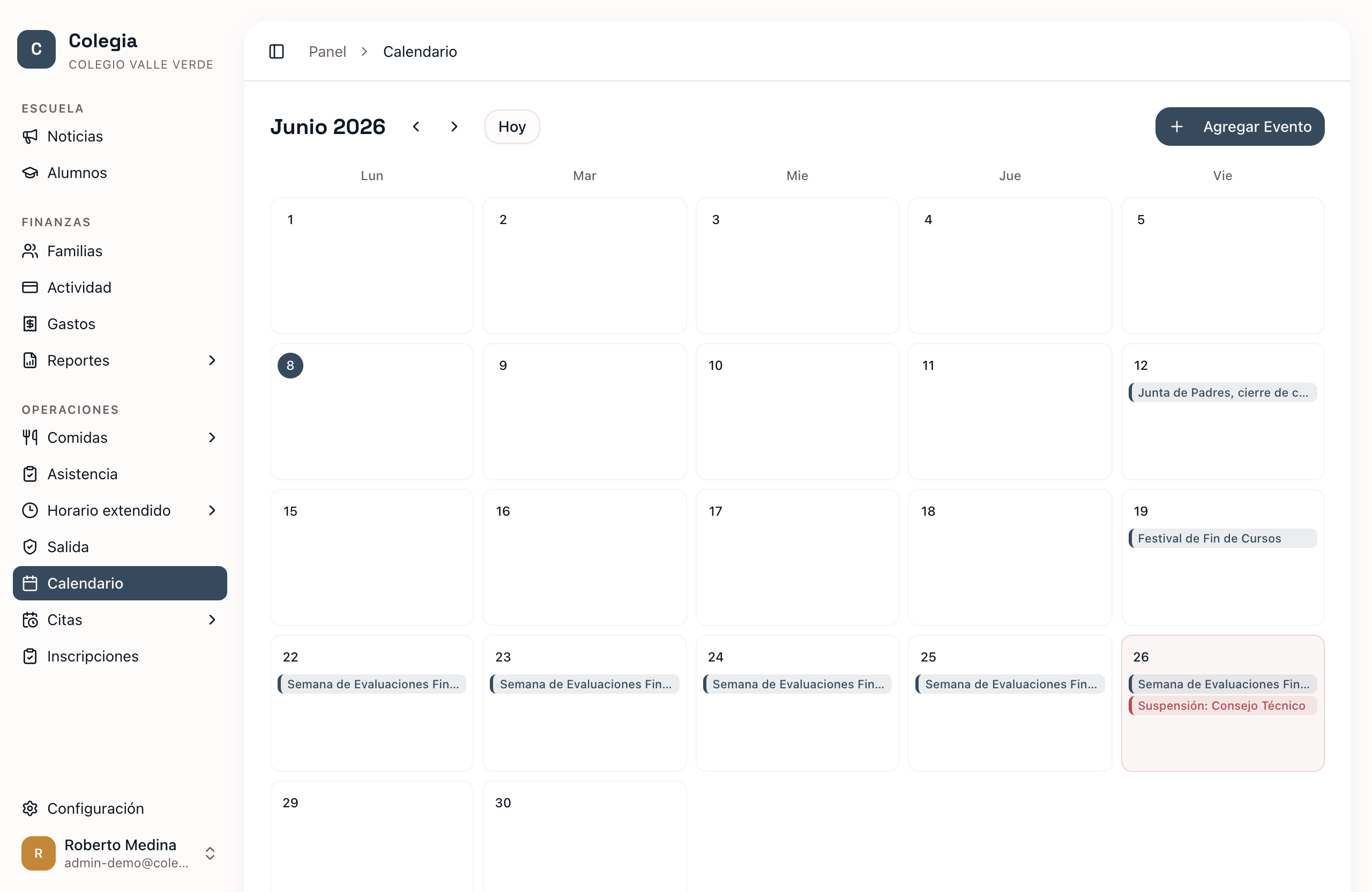Open Suspensión: Consejo Técnico event
This screenshot has height=892, width=1372.
pyautogui.click(x=1222, y=705)
